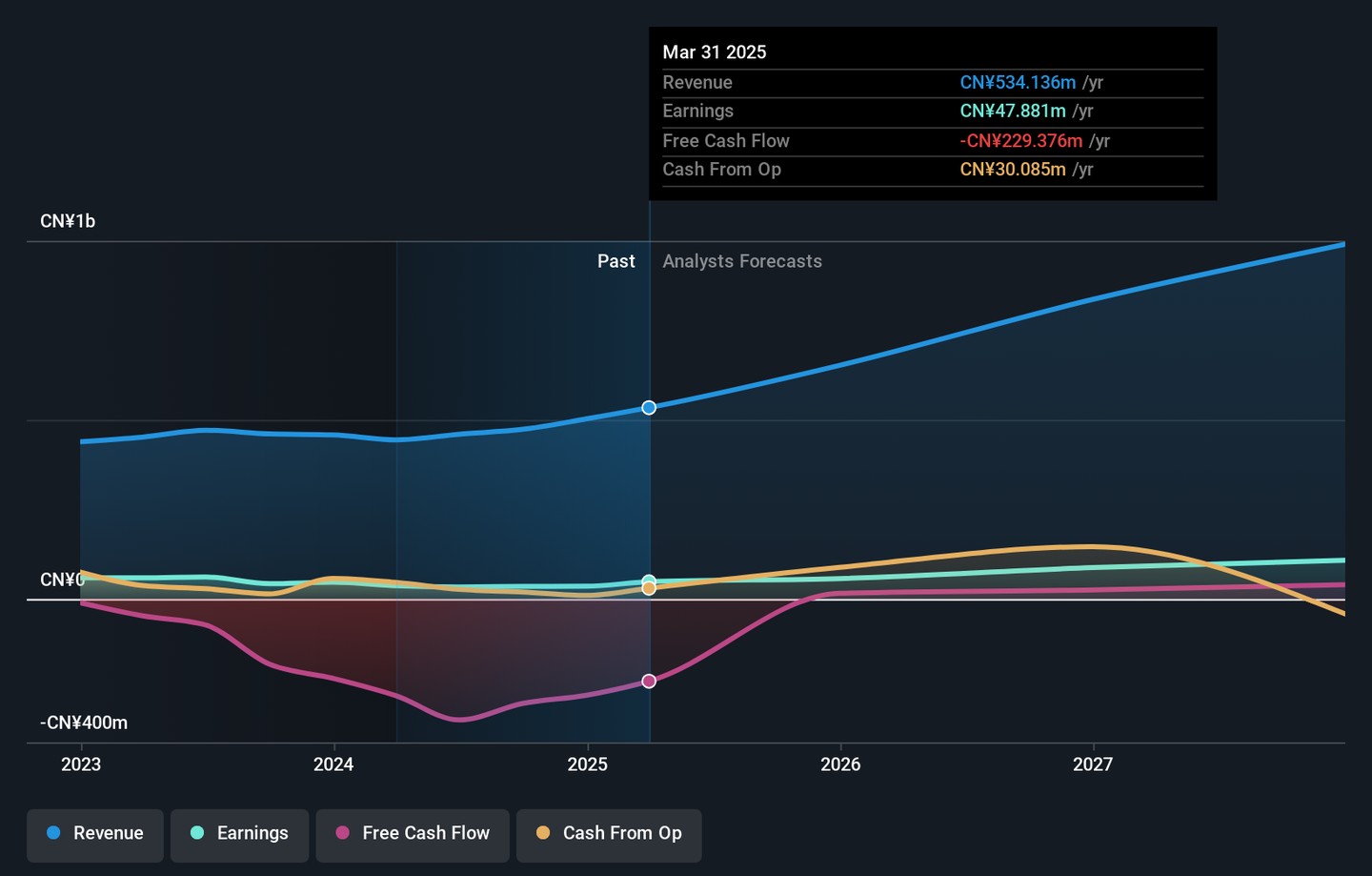Click the teal Earnings legend dot
This screenshot has height=876, width=1372.
click(197, 833)
